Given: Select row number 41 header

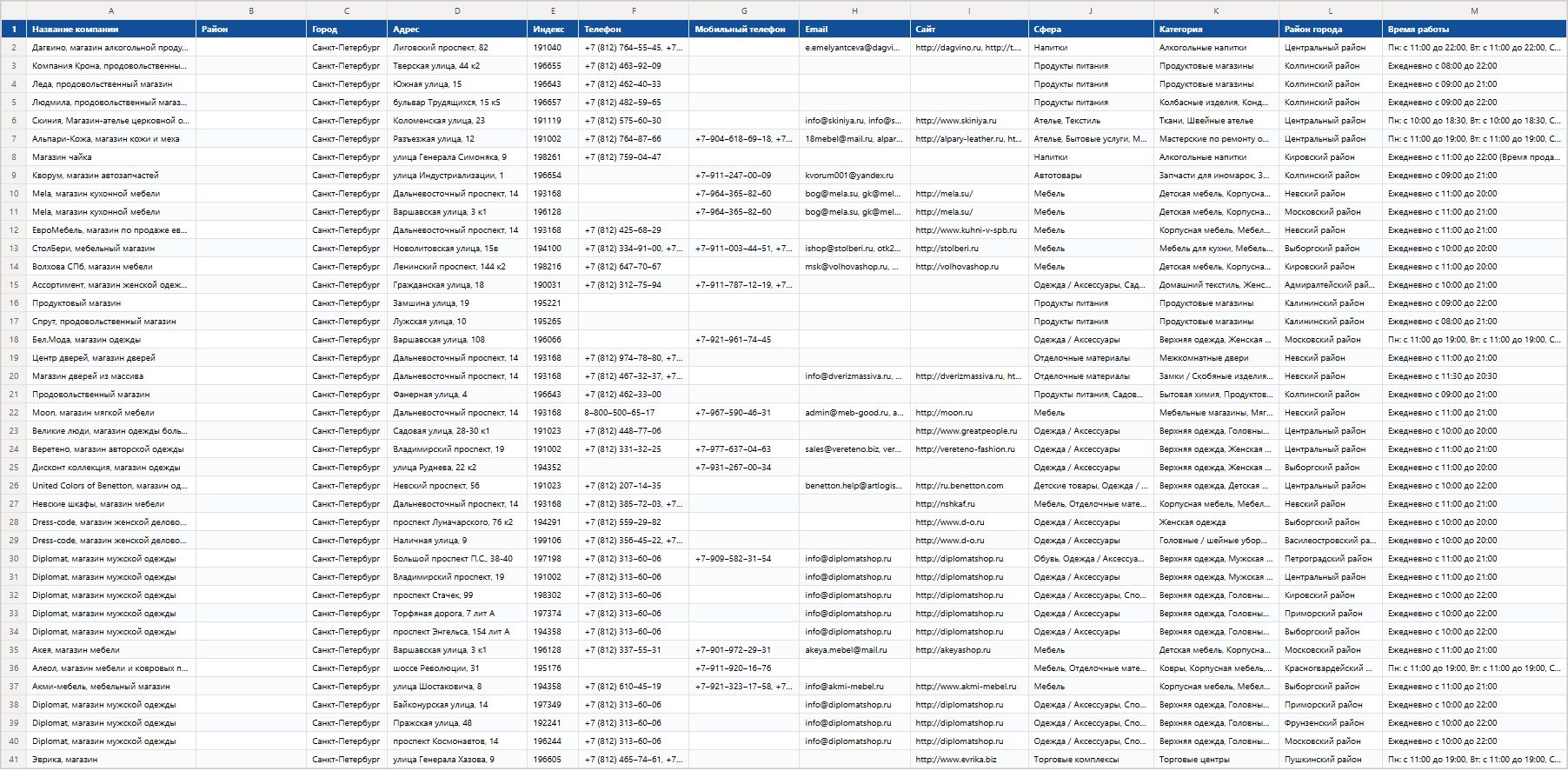Looking at the screenshot, I should [14, 760].
